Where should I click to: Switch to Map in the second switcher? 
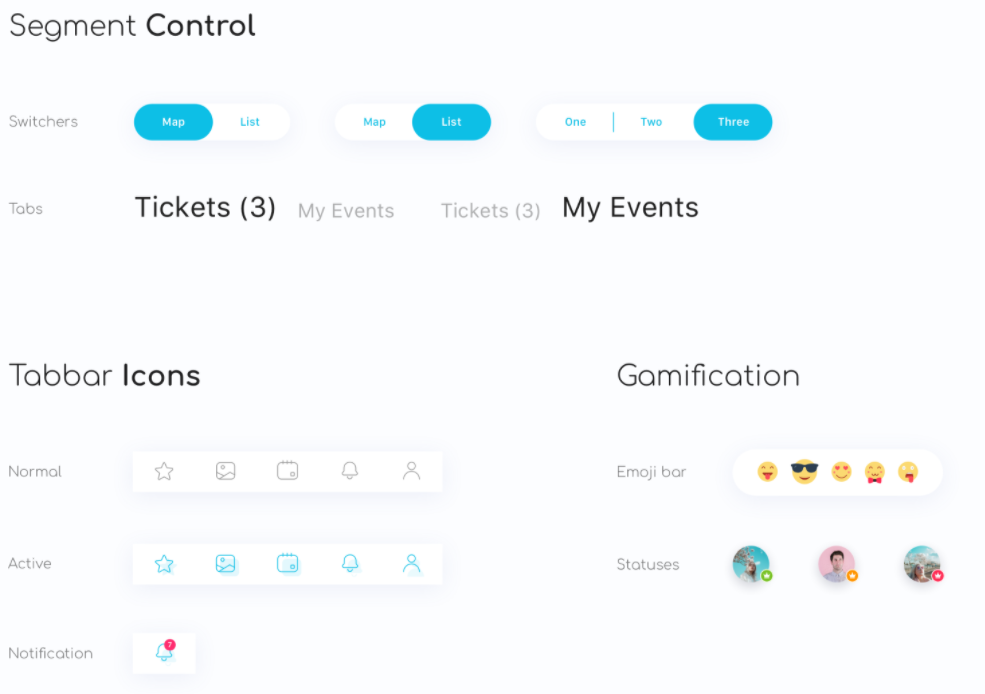374,122
